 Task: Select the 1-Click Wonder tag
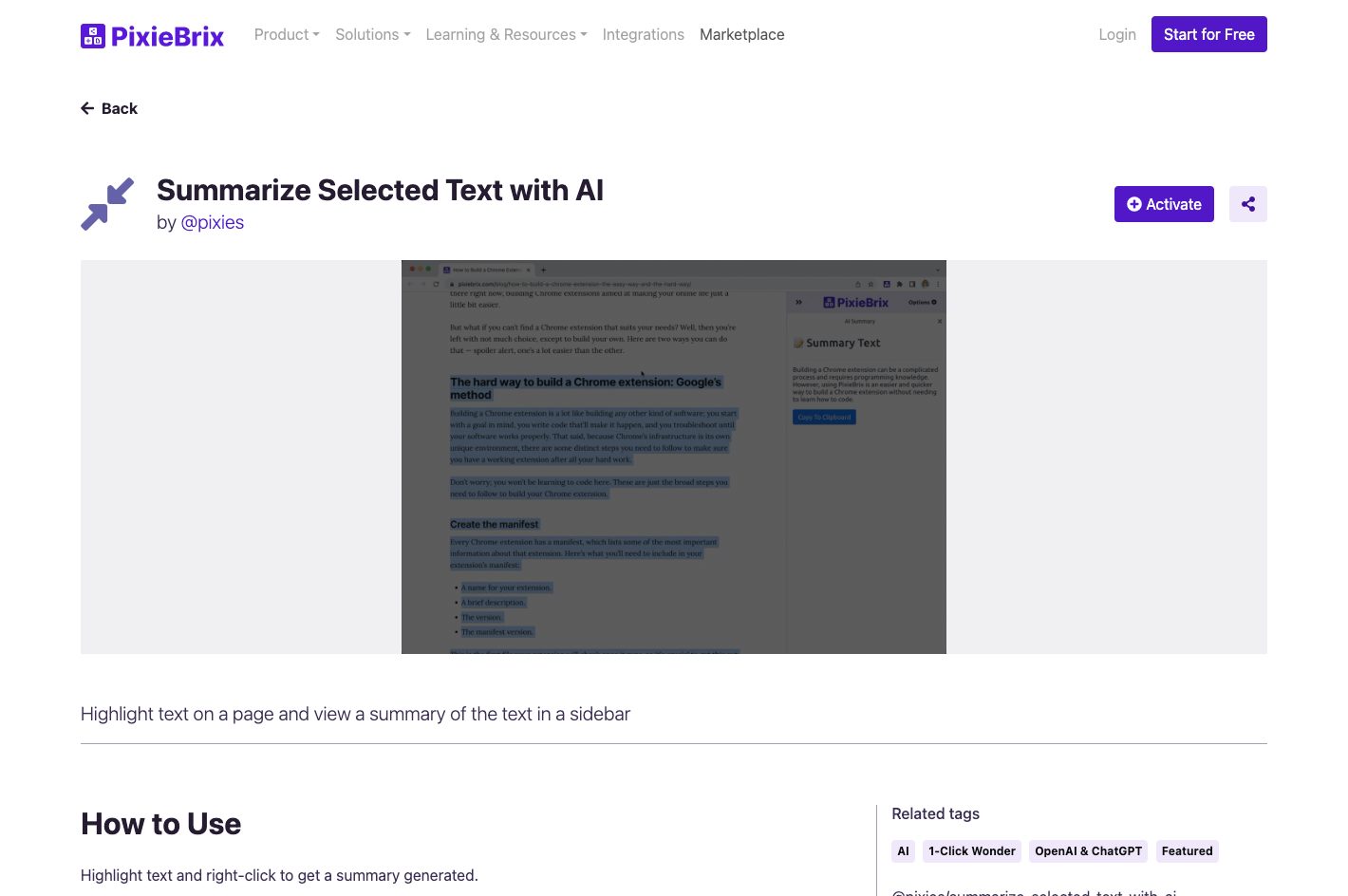971,851
